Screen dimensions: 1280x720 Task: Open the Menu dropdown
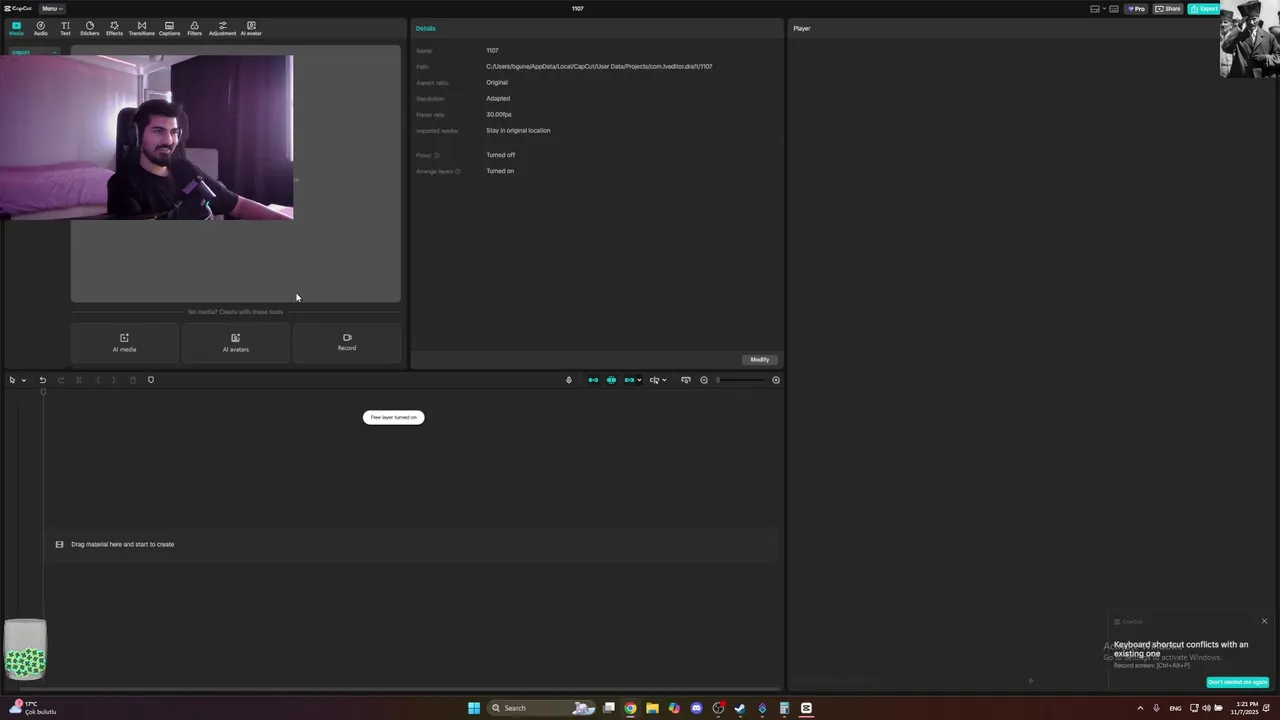pos(51,9)
